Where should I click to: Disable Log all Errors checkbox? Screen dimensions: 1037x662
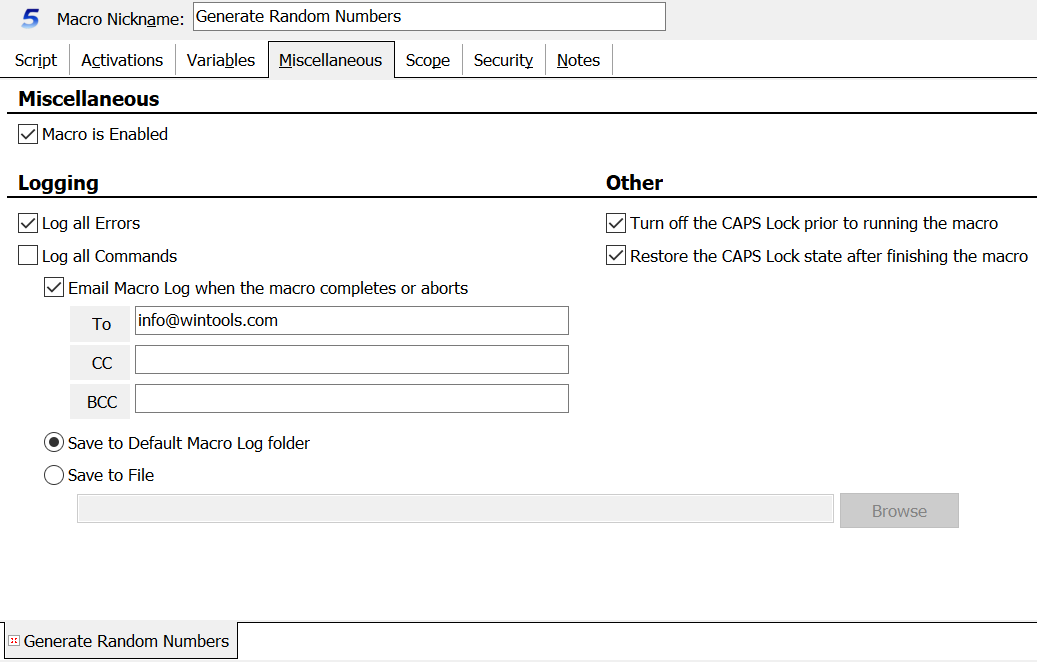(x=28, y=223)
